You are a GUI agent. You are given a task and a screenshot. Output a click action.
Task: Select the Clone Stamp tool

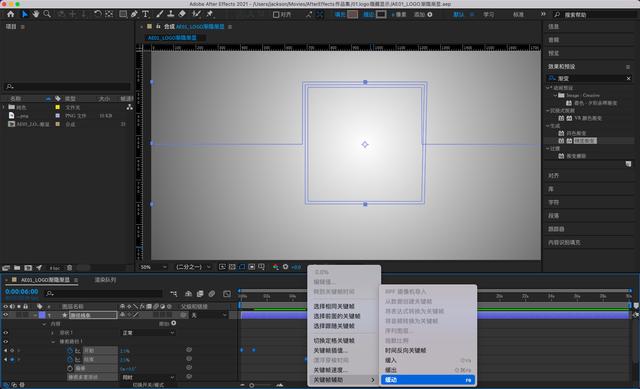[171, 14]
